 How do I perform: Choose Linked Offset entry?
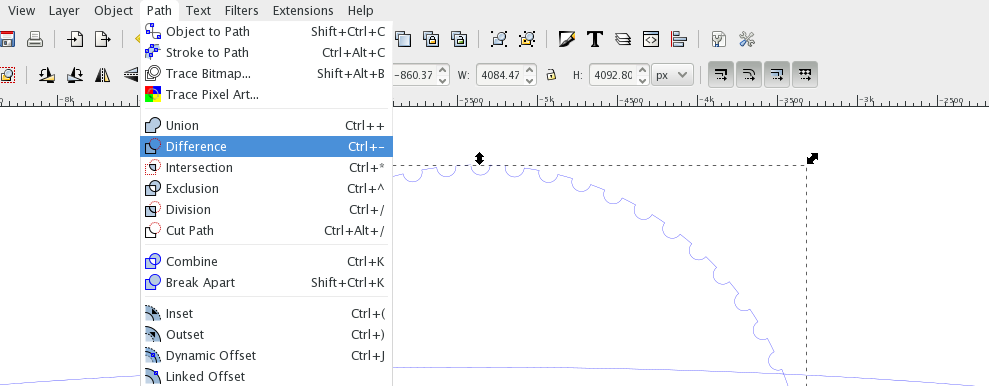[x=266, y=377]
